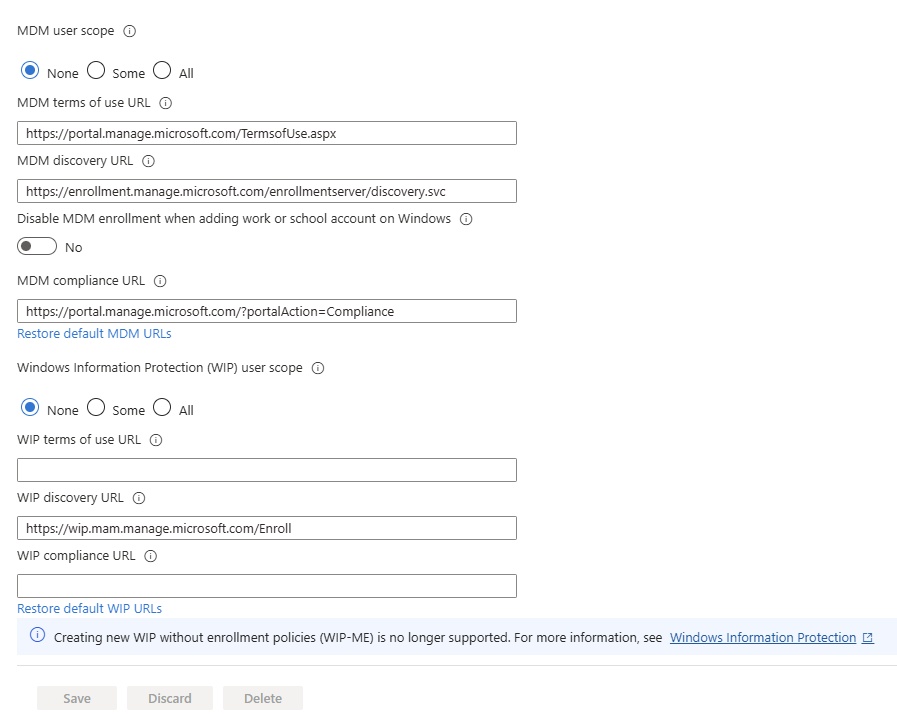Click info icon beside WIP compliance URL
This screenshot has width=897, height=720.
[x=151, y=556]
